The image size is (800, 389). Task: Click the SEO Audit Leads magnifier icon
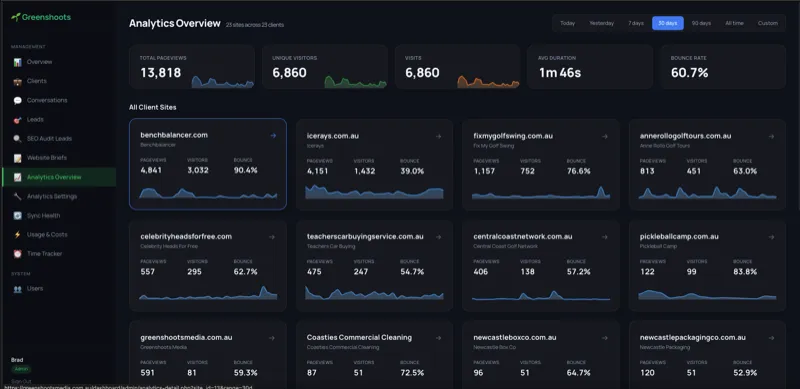coord(18,139)
